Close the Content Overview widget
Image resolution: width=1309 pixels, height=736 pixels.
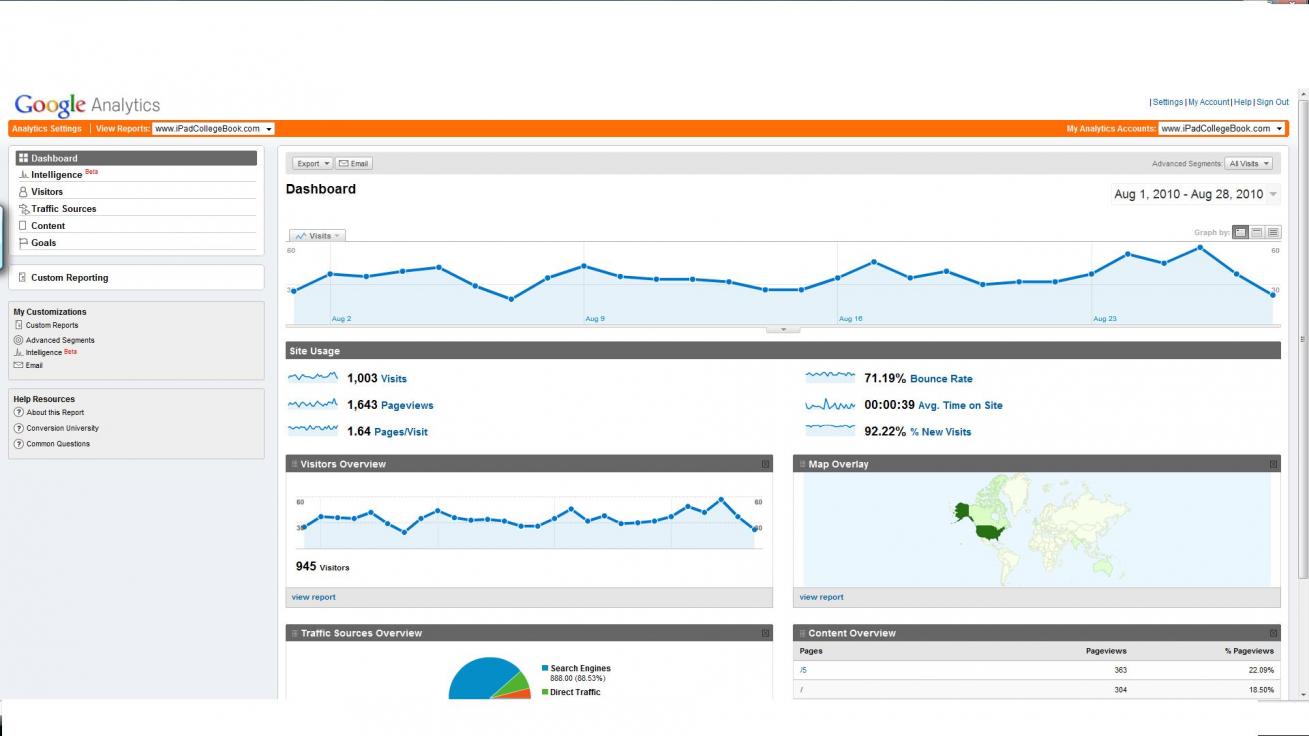[1274, 633]
